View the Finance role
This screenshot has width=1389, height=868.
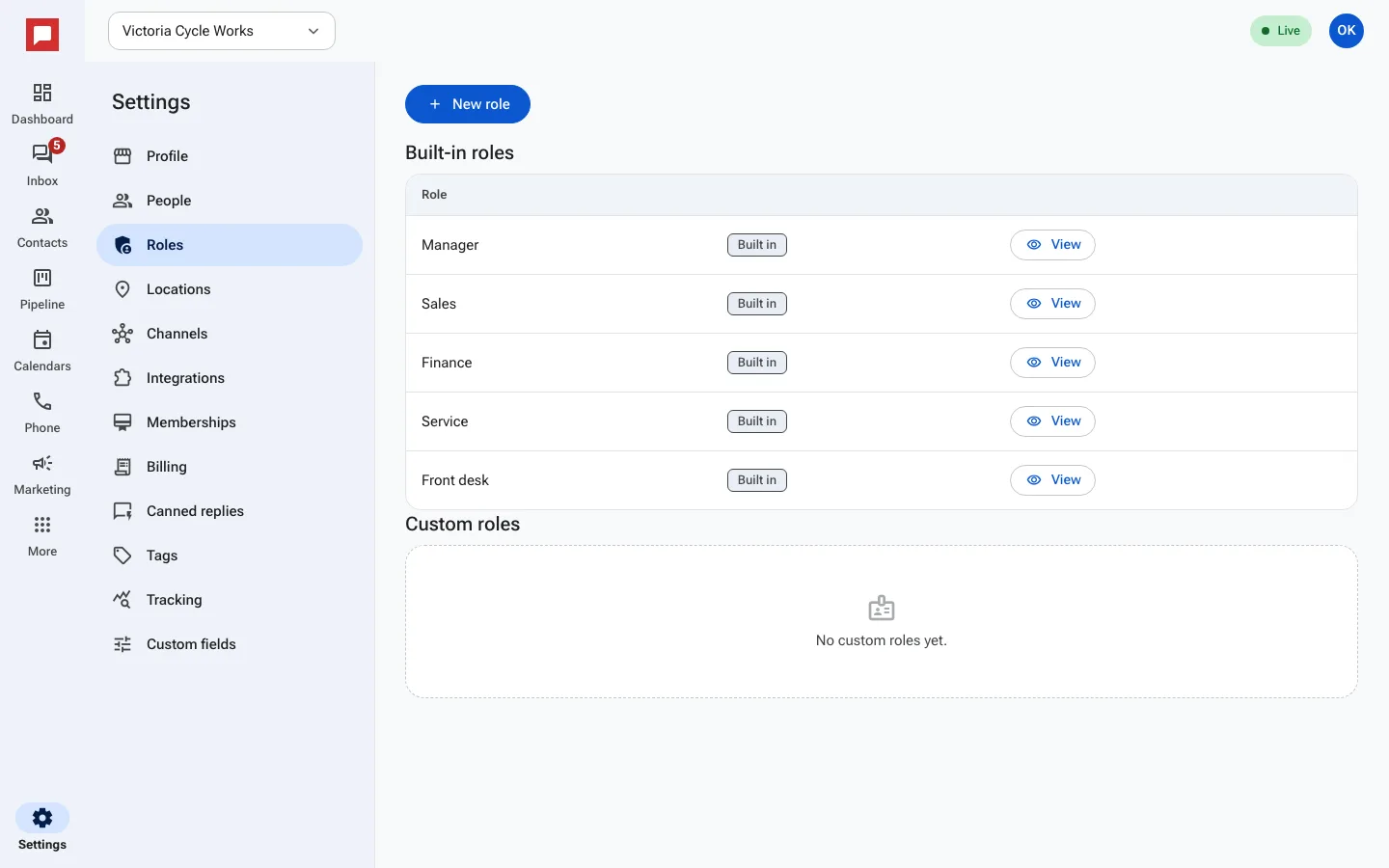[1052, 363]
